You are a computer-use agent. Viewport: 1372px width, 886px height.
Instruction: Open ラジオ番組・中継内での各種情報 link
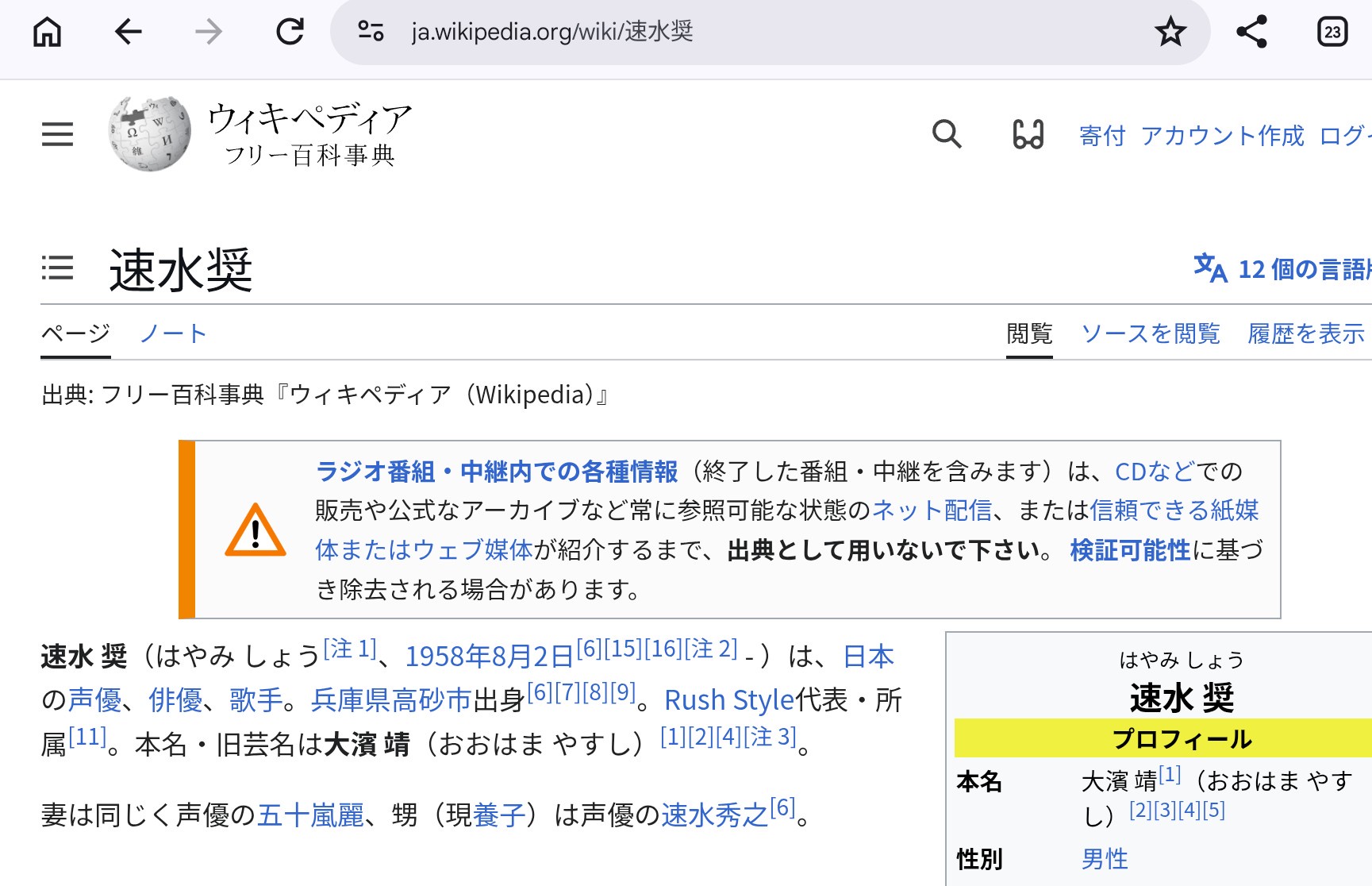tap(497, 472)
